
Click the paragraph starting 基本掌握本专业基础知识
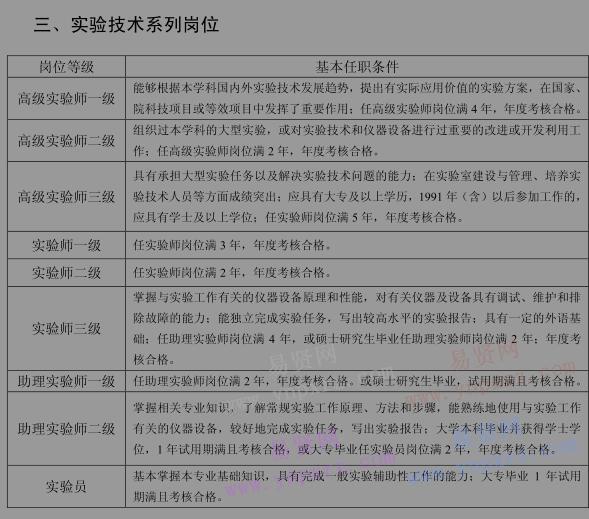(357, 486)
